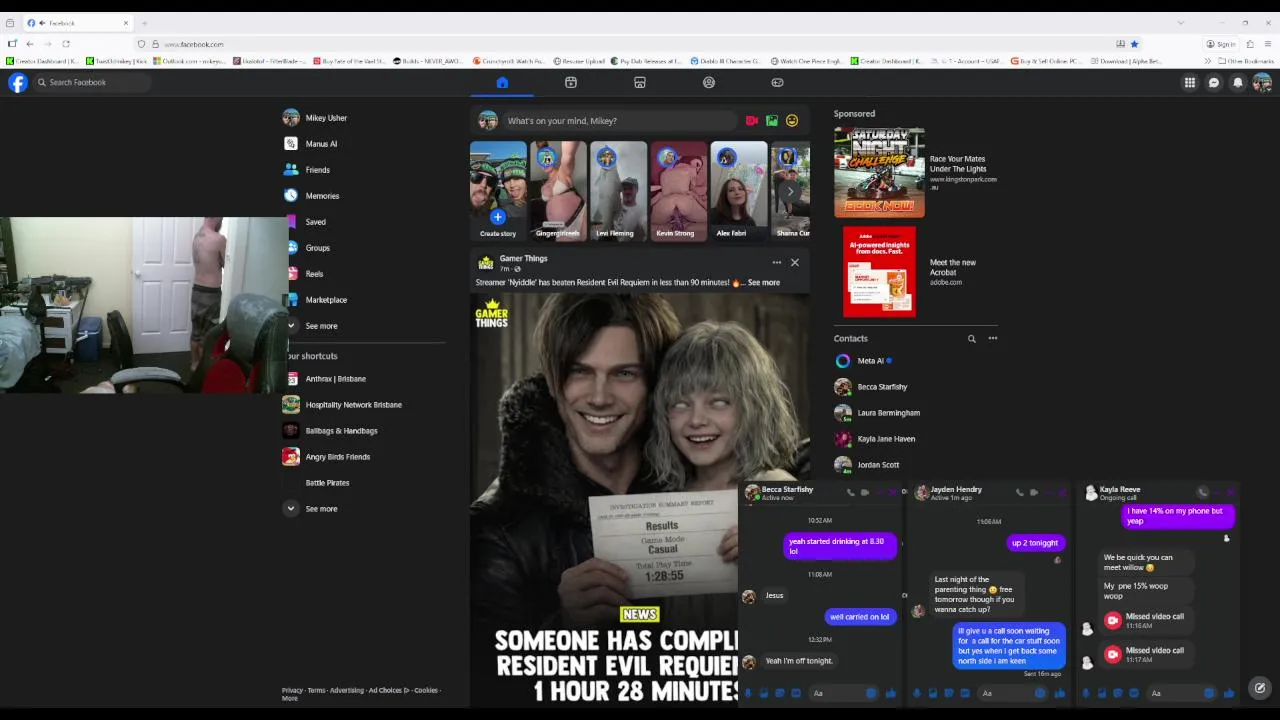Open the account profile picture menu

(x=1262, y=83)
